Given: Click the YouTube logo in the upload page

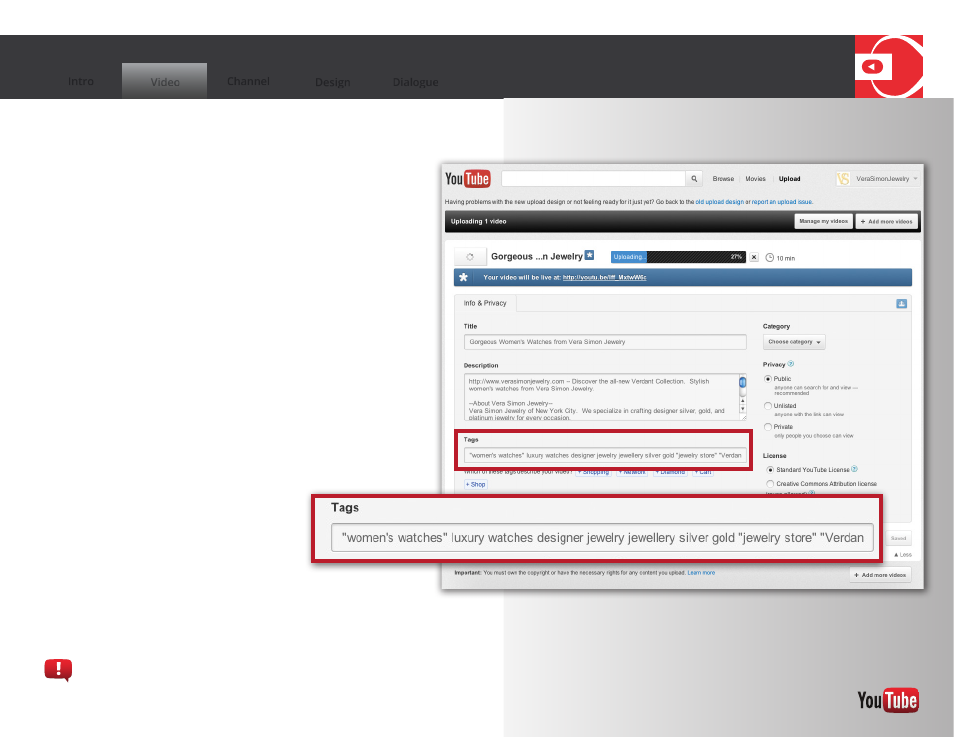Looking at the screenshot, I should coord(467,178).
